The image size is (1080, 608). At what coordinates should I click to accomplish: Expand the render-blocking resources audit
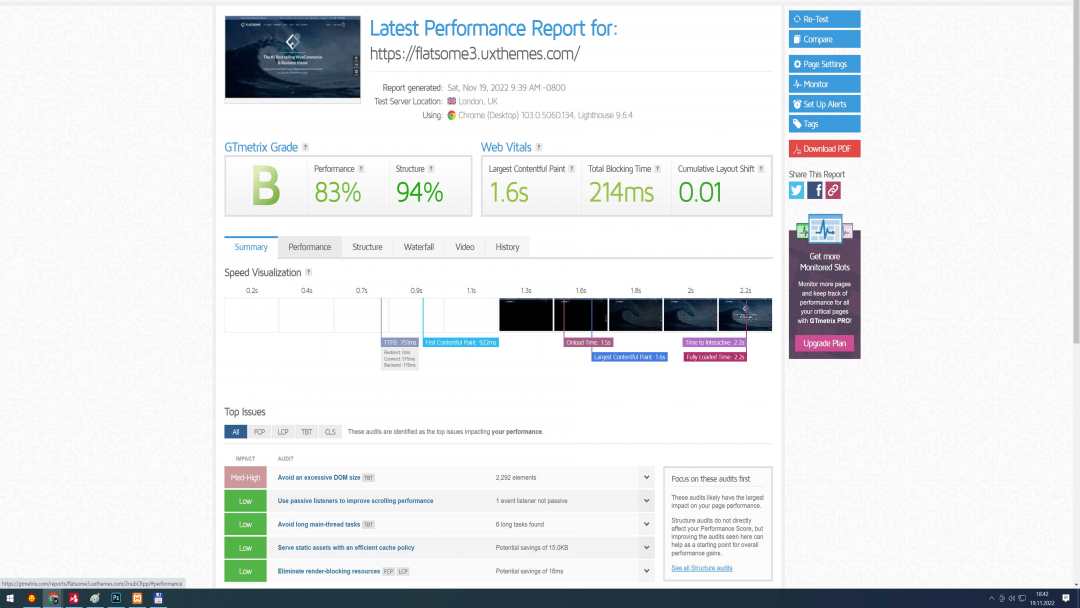click(x=647, y=571)
